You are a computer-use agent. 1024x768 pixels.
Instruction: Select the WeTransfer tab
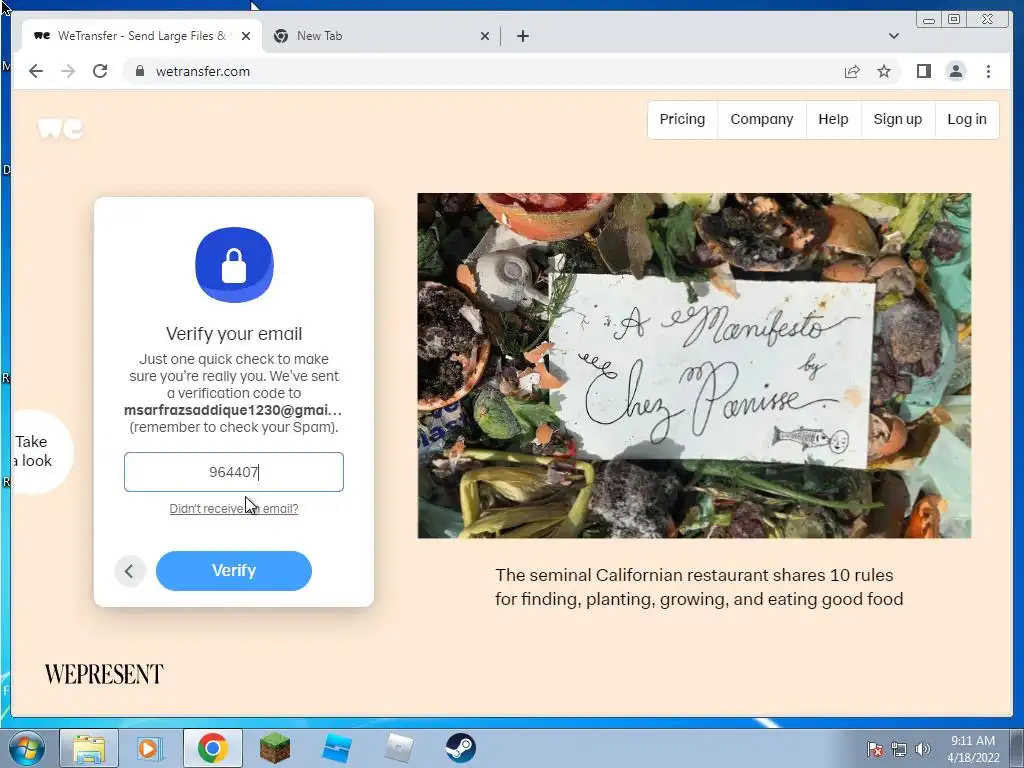(142, 36)
